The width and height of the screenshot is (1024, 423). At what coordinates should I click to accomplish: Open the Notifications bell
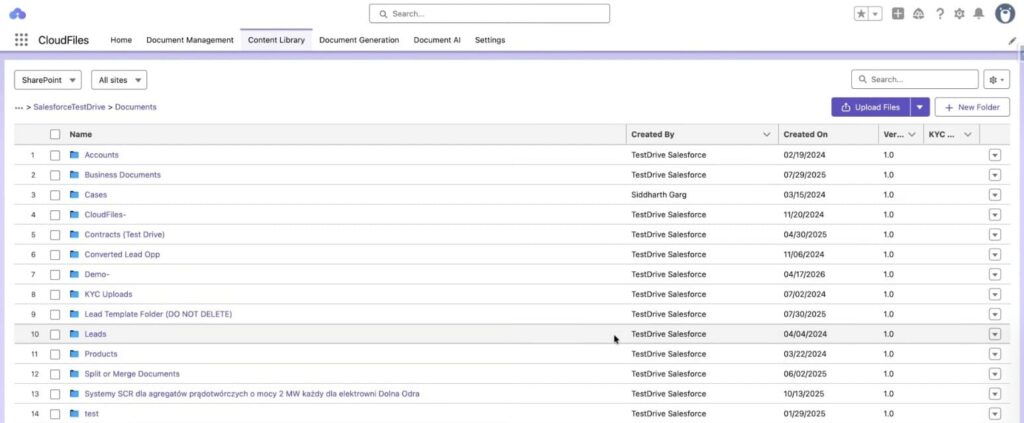(978, 14)
